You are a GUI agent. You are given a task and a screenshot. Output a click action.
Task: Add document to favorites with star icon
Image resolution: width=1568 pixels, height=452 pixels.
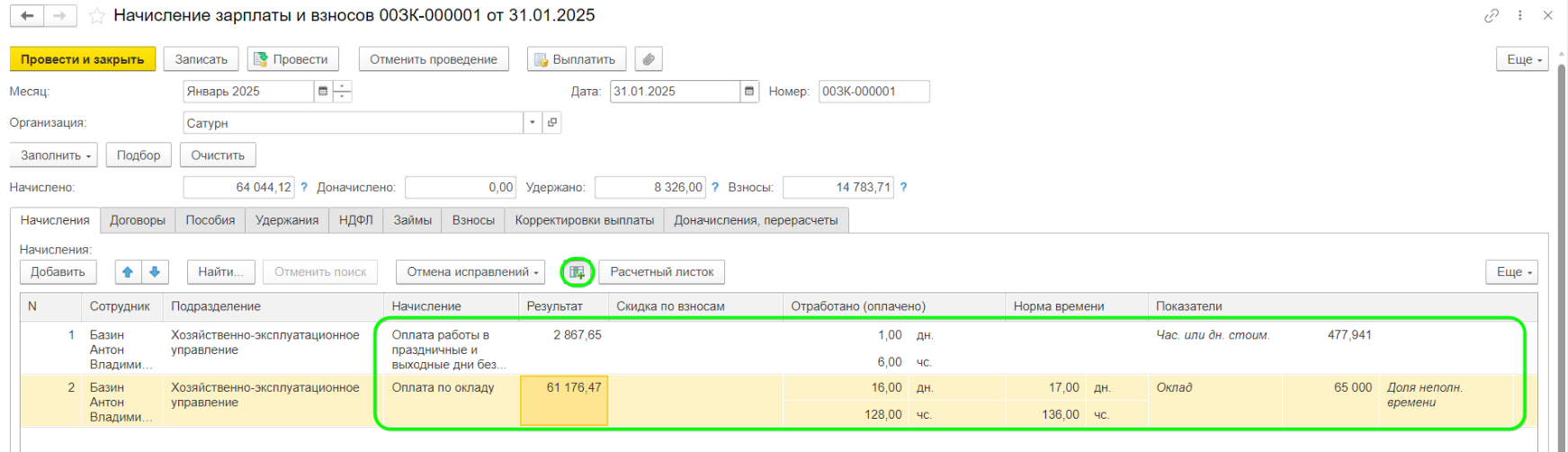click(97, 16)
